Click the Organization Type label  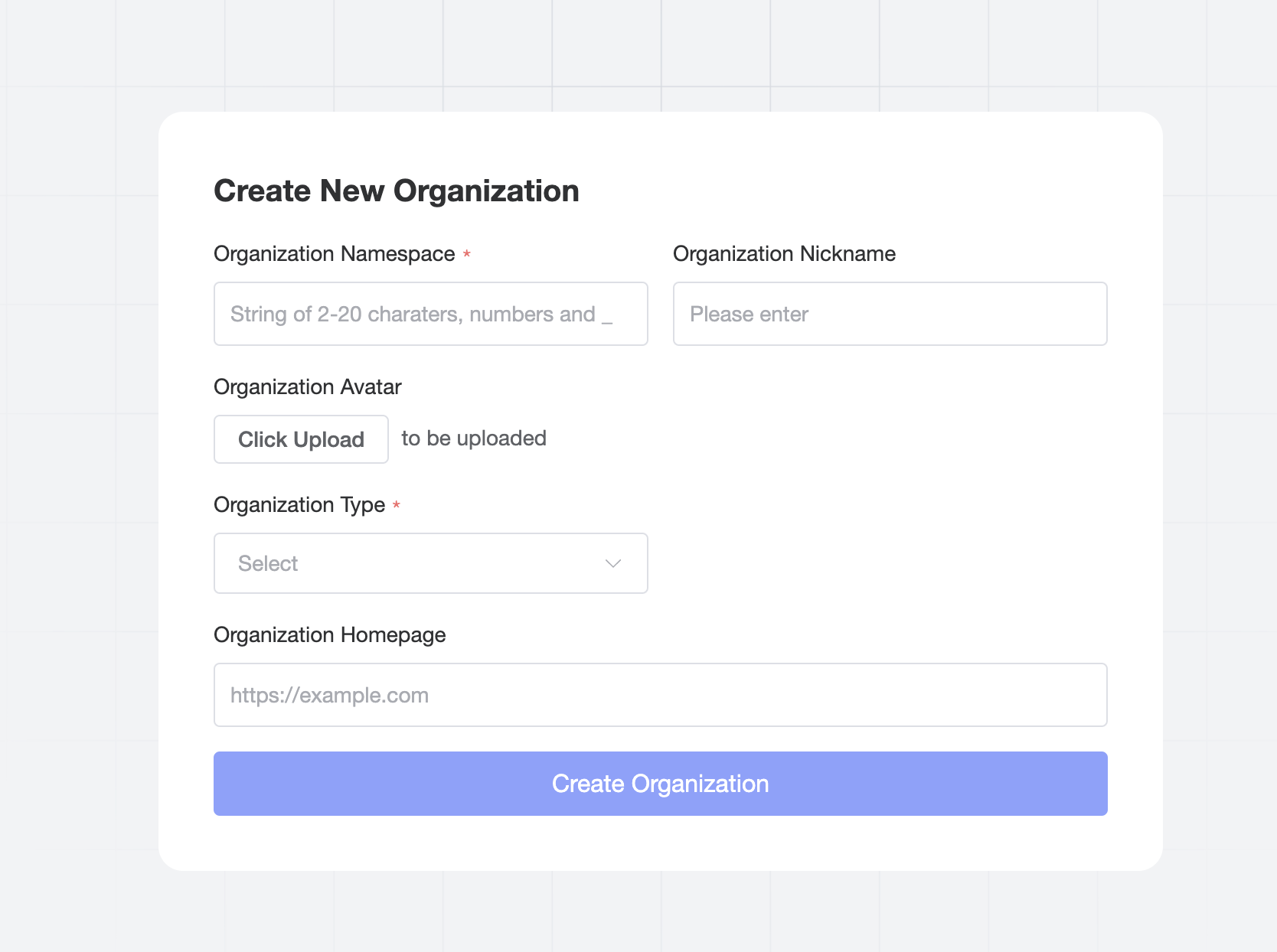point(299,504)
